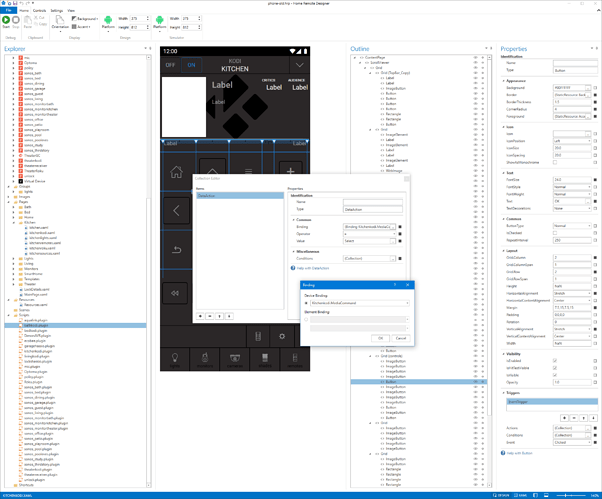Click the rewind icon on phone preview
Screen dimensions: 602x499
pos(175,293)
